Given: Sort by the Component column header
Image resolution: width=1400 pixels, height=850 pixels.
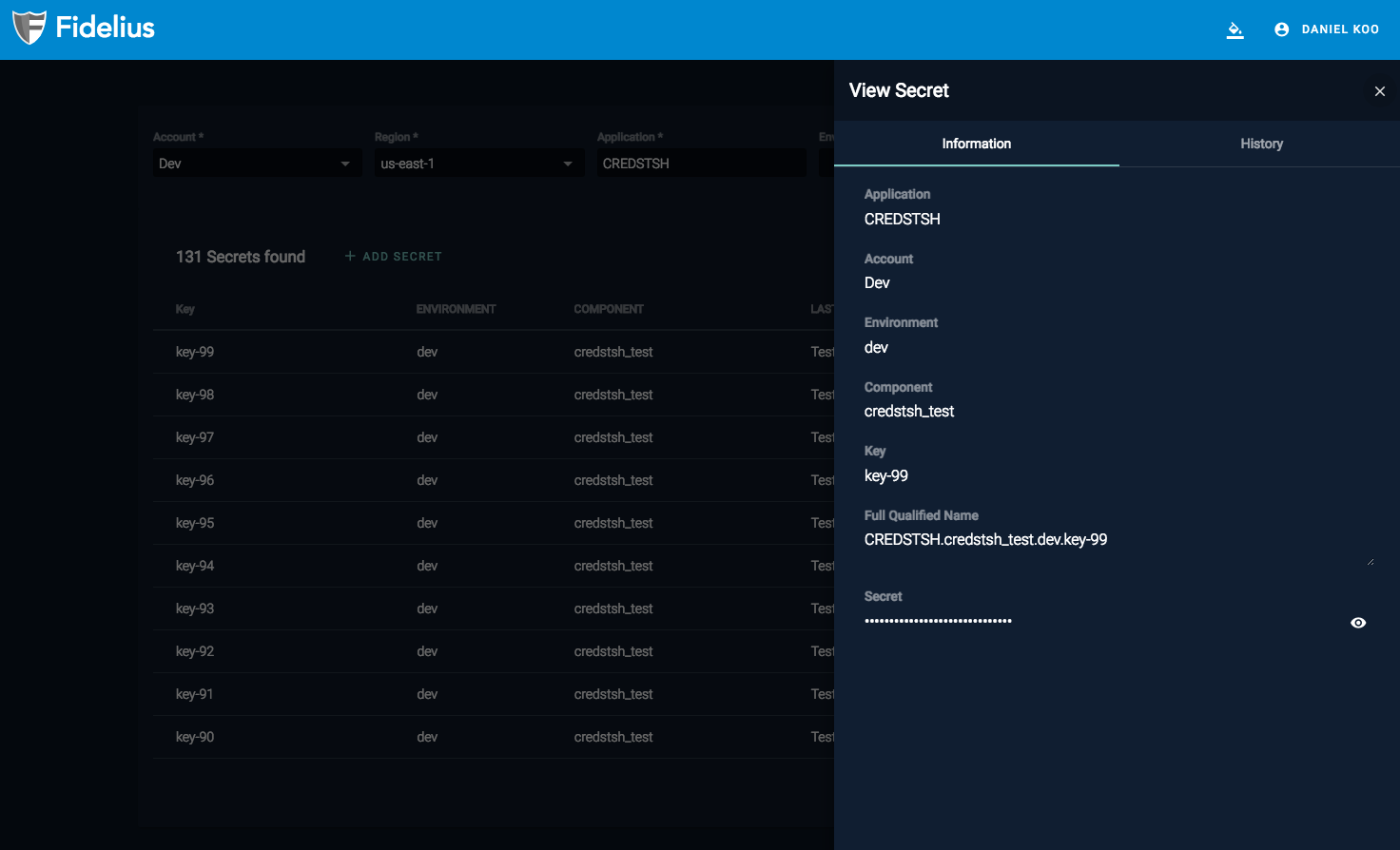Looking at the screenshot, I should [609, 309].
